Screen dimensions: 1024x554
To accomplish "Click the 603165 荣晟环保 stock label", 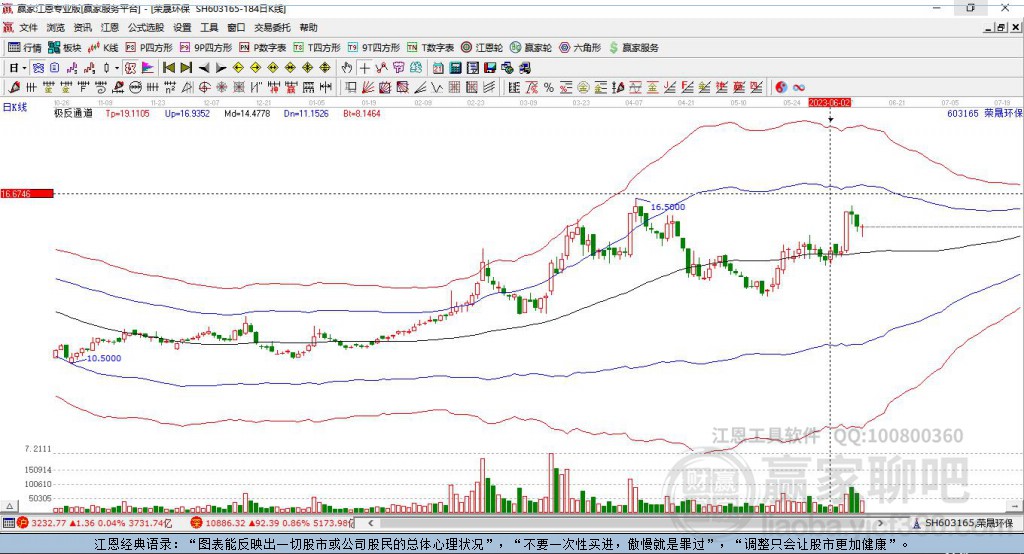I will point(984,114).
